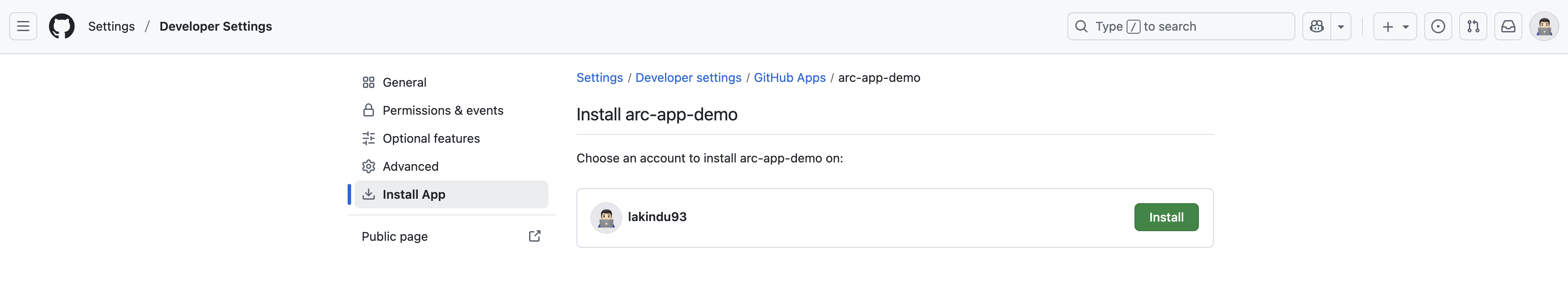Screen dimensions: 1568x292
Task: Click the Developer Settings header title
Action: tap(216, 26)
